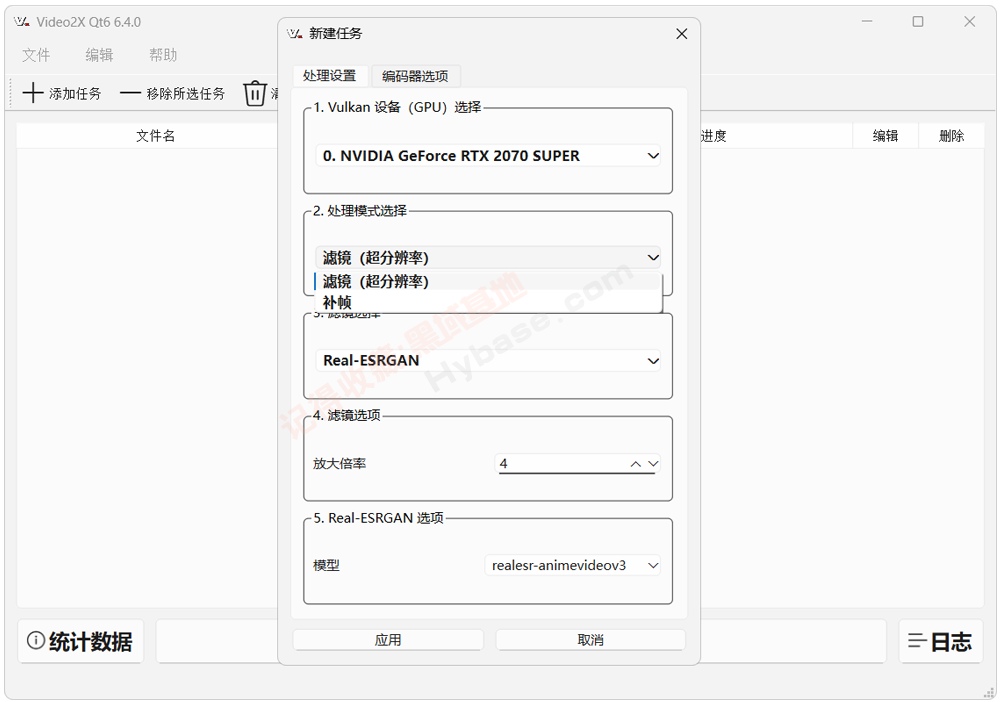Image resolution: width=1002 pixels, height=702 pixels.
Task: Click the '放大倍率' label text
Action: pyautogui.click(x=339, y=464)
